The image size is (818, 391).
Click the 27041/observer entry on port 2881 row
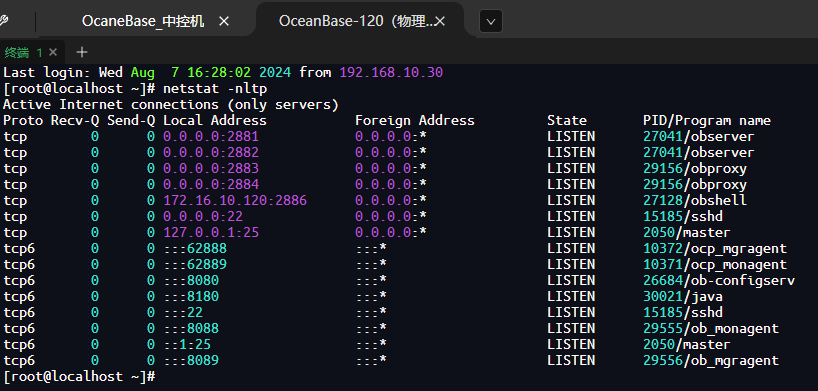(x=699, y=137)
